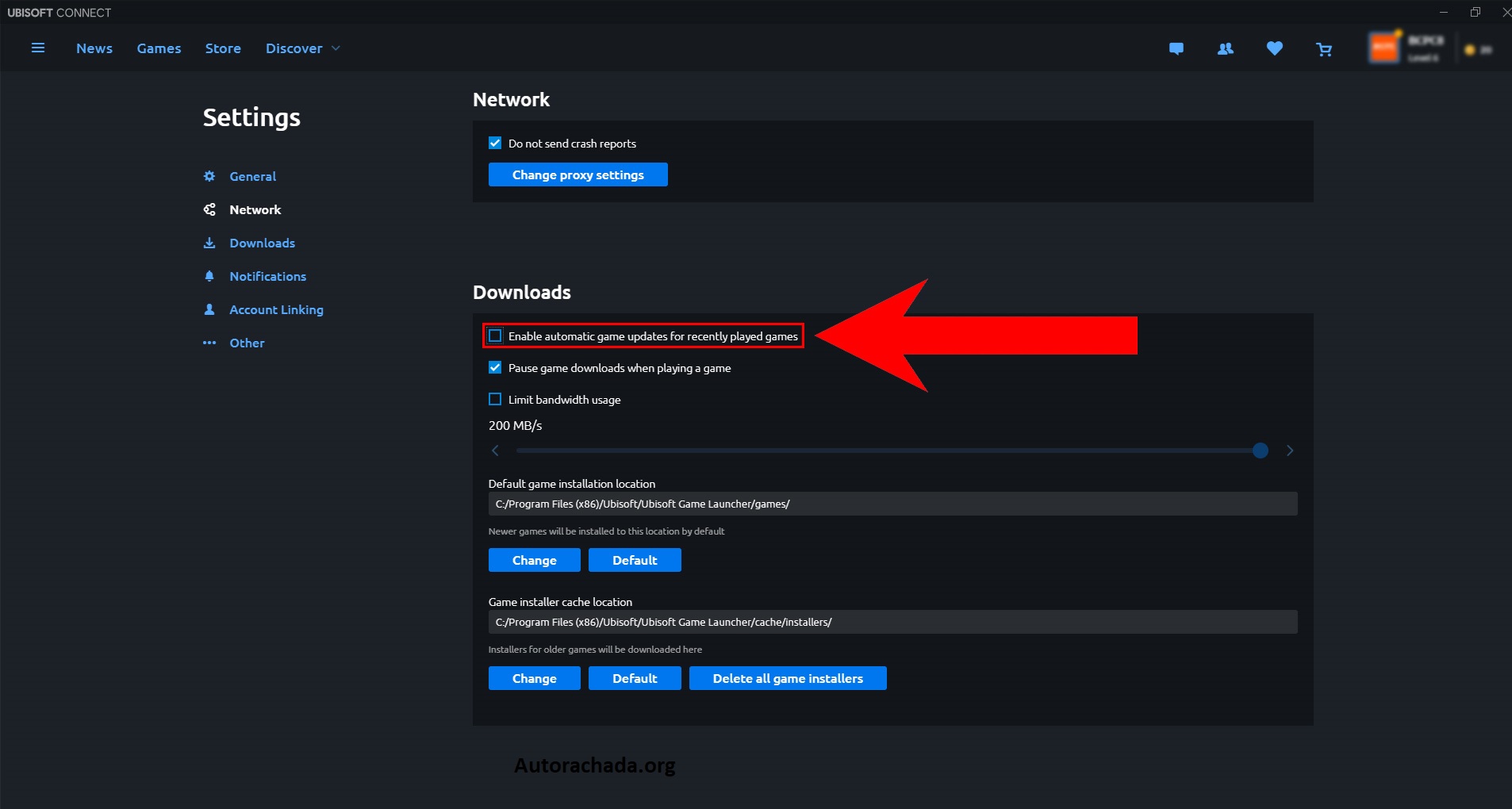The width and height of the screenshot is (1512, 809).
Task: Change game installer cache location
Action: coord(535,678)
